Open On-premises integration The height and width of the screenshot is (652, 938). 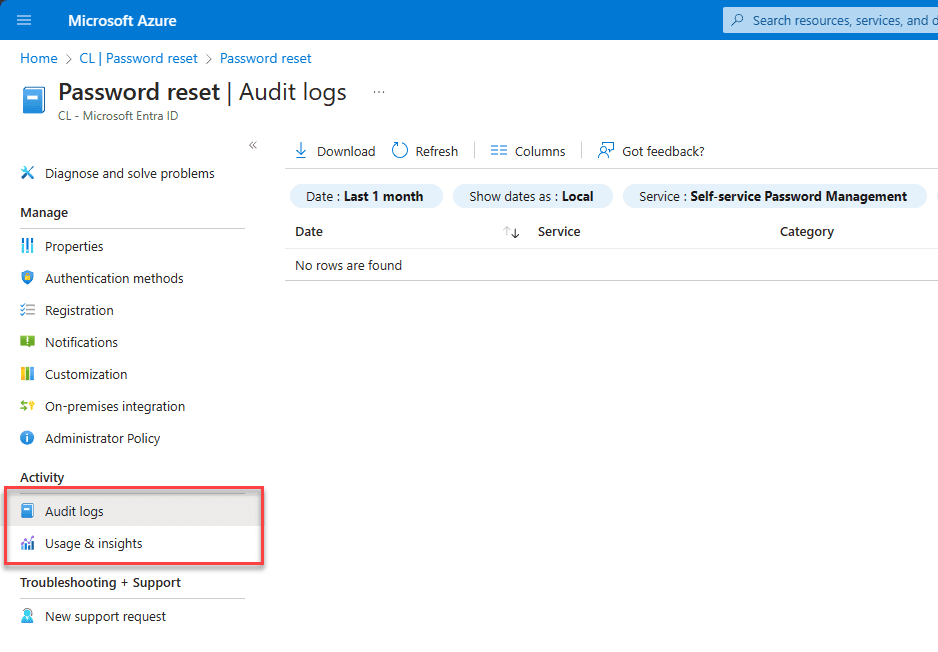115,407
